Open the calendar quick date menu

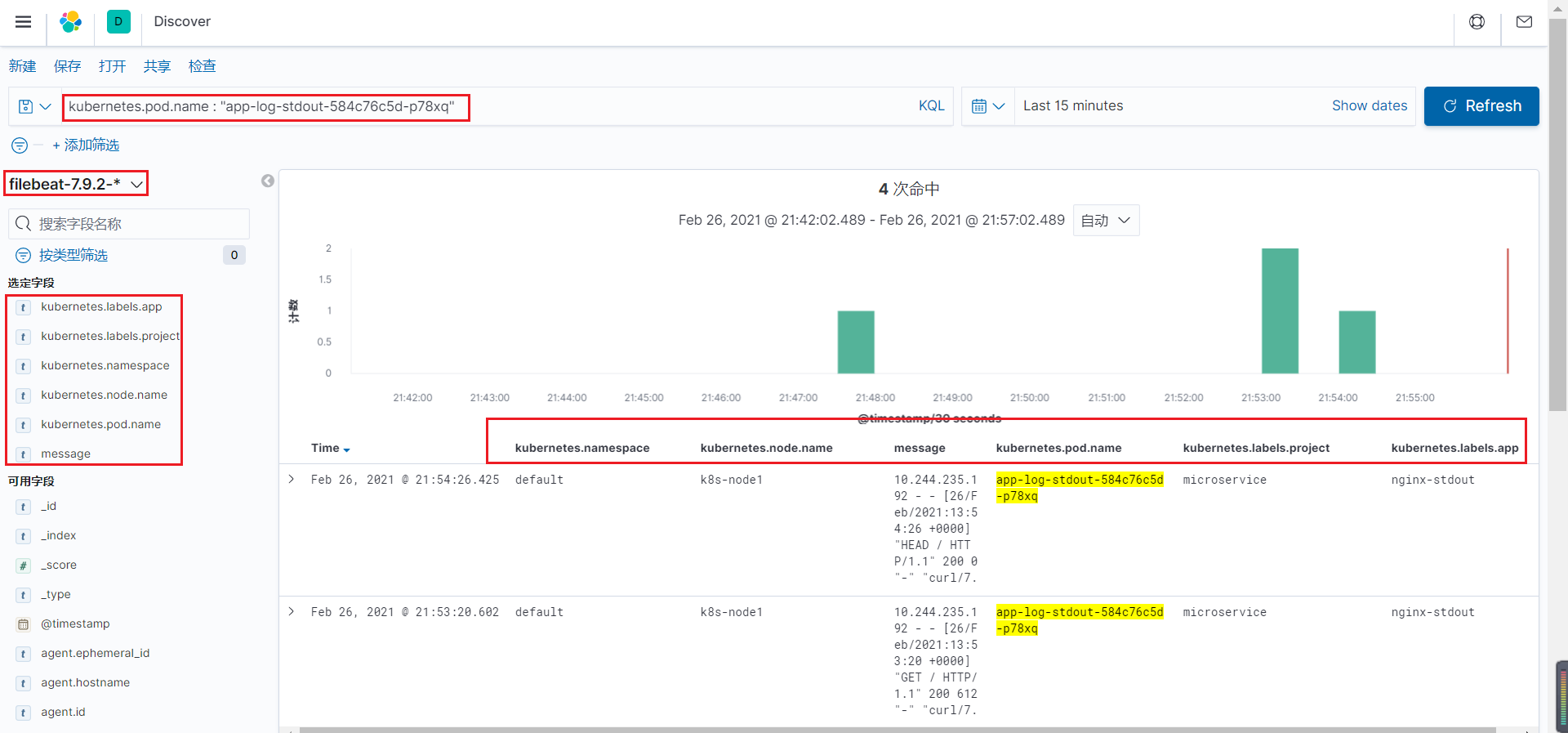pyautogui.click(x=987, y=106)
